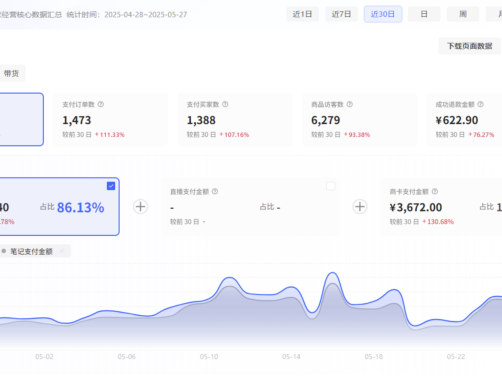The height and width of the screenshot is (376, 502).
Task: Click the 05-14 chart date label
Action: pos(291,357)
